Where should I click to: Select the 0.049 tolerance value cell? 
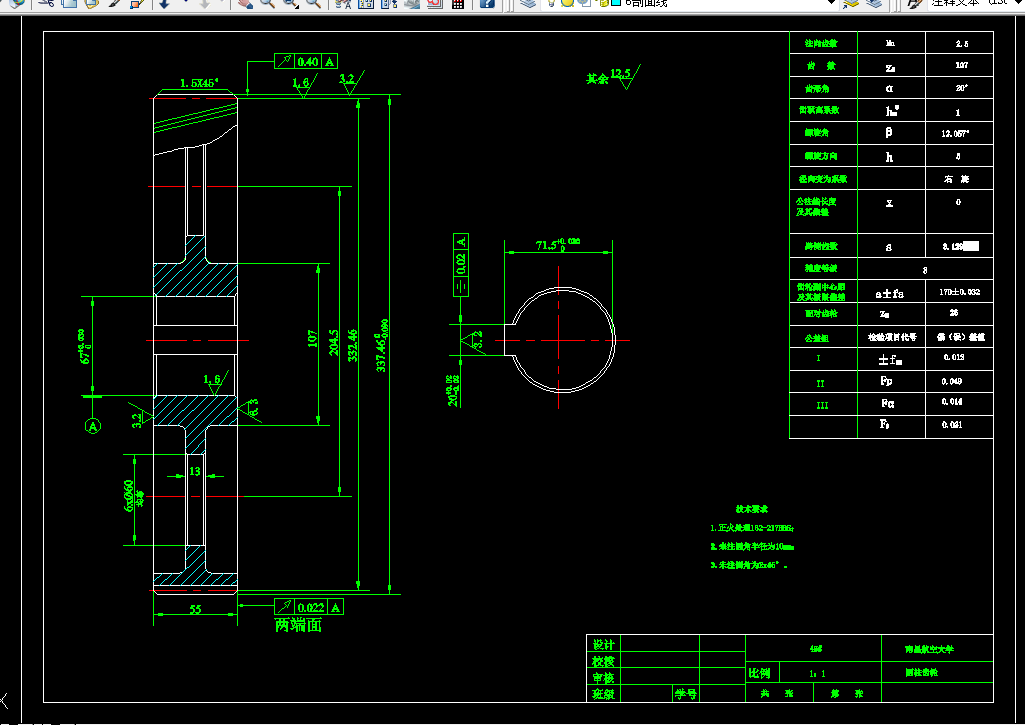pyautogui.click(x=959, y=381)
